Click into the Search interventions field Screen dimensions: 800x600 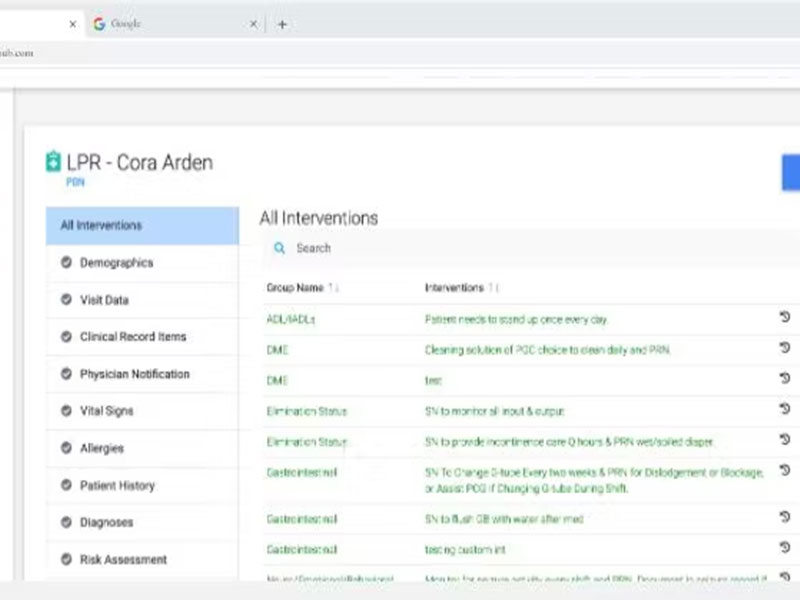coord(500,248)
